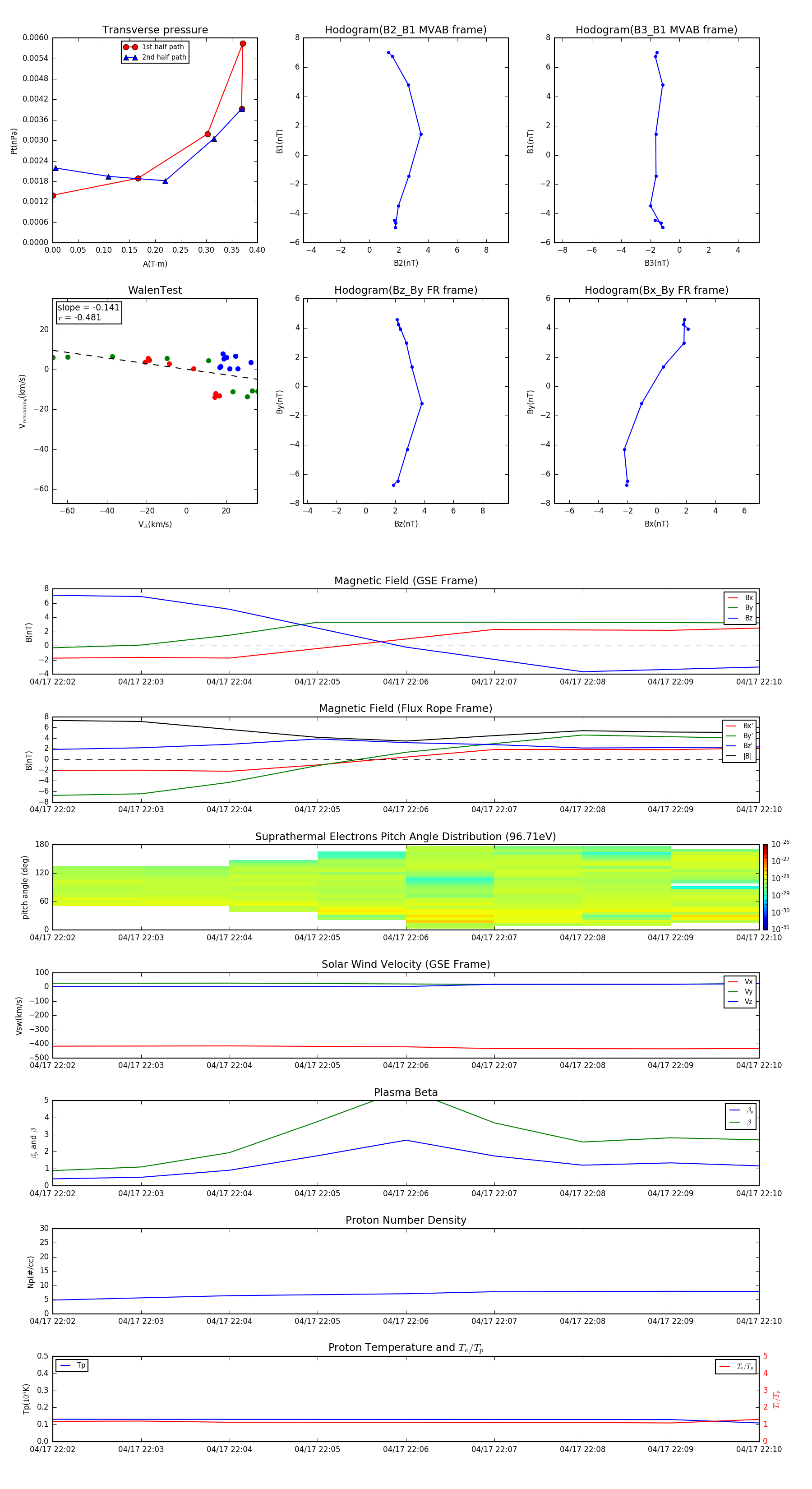Screen dimensions: 812x1489
Task: Click the 'A(T·m)' x-axis label
Action: (x=155, y=264)
